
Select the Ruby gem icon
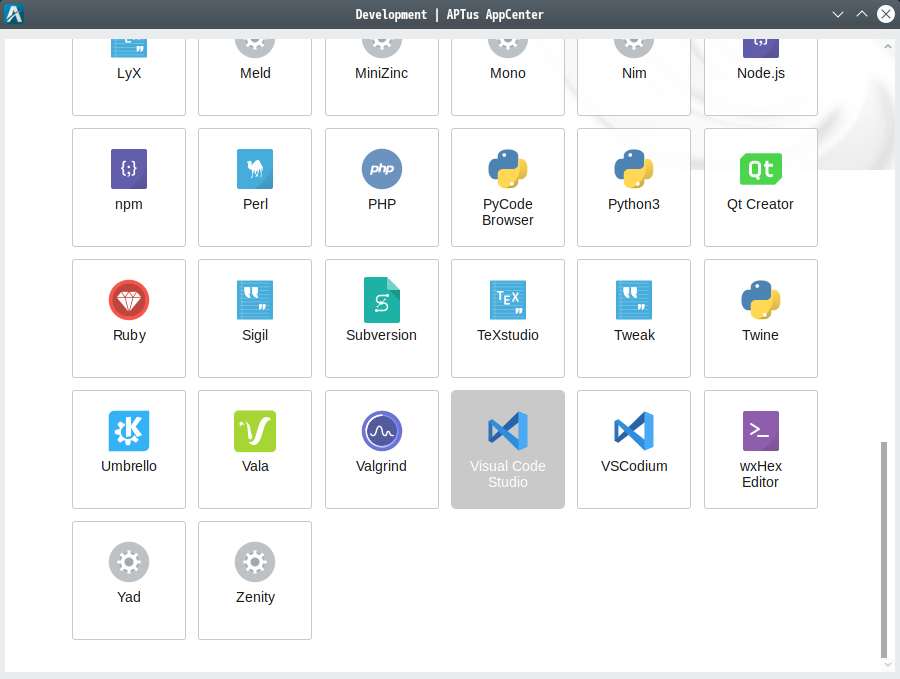pyautogui.click(x=129, y=300)
